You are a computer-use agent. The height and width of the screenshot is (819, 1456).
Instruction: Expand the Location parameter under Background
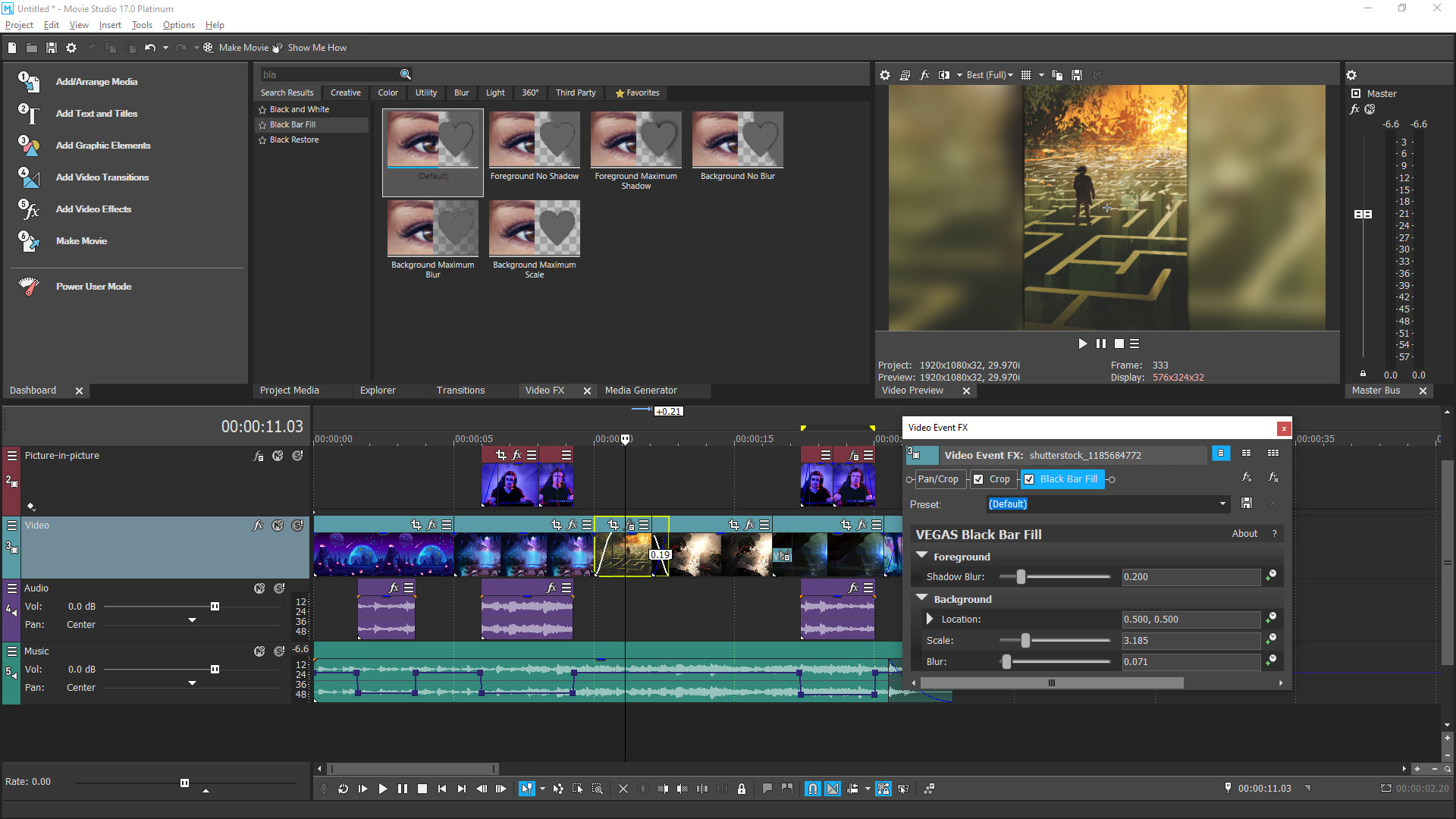coord(930,619)
